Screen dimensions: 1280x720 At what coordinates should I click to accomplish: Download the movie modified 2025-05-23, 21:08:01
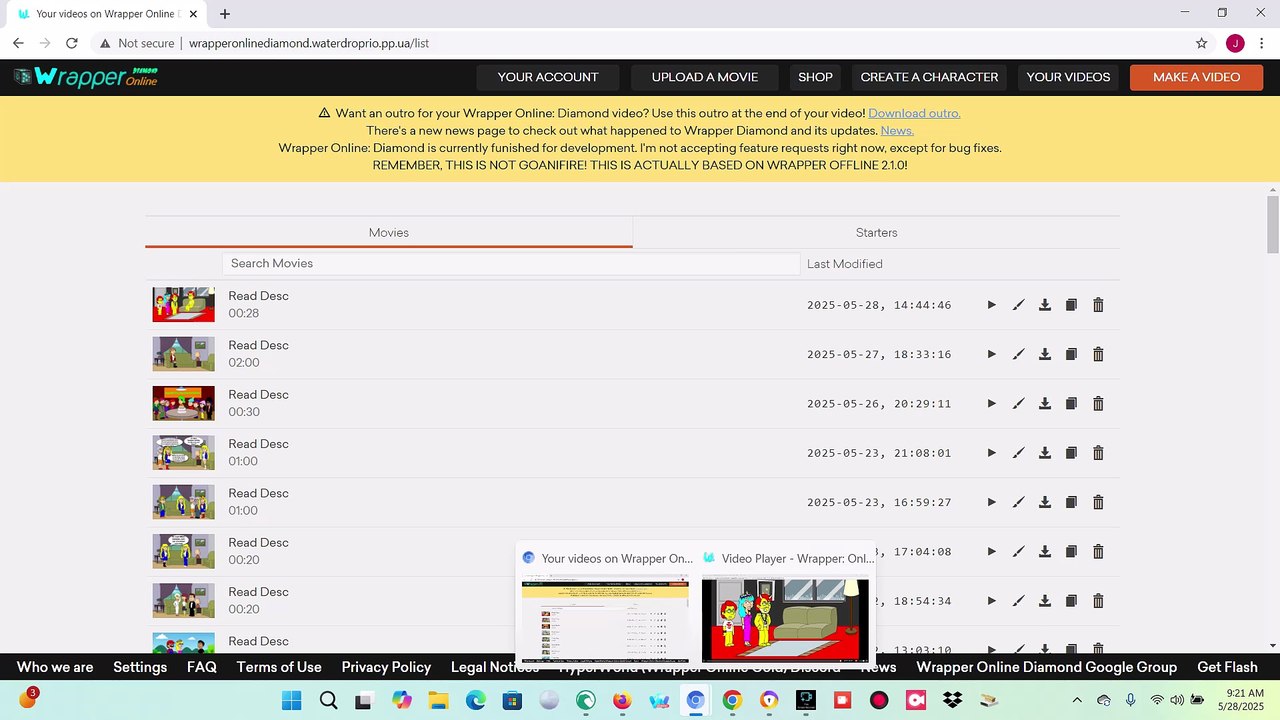(x=1045, y=453)
